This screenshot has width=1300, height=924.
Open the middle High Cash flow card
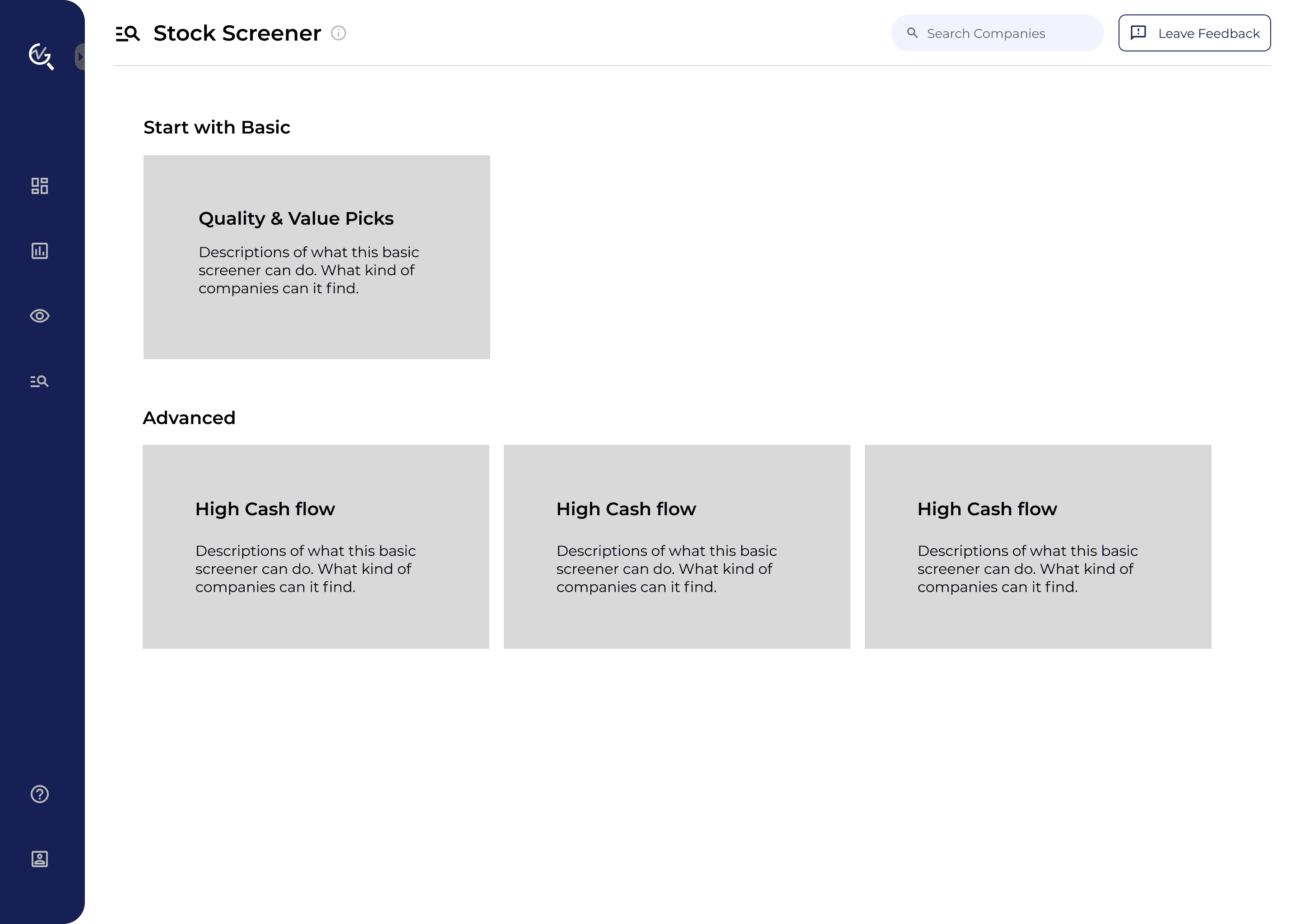pyautogui.click(x=676, y=546)
